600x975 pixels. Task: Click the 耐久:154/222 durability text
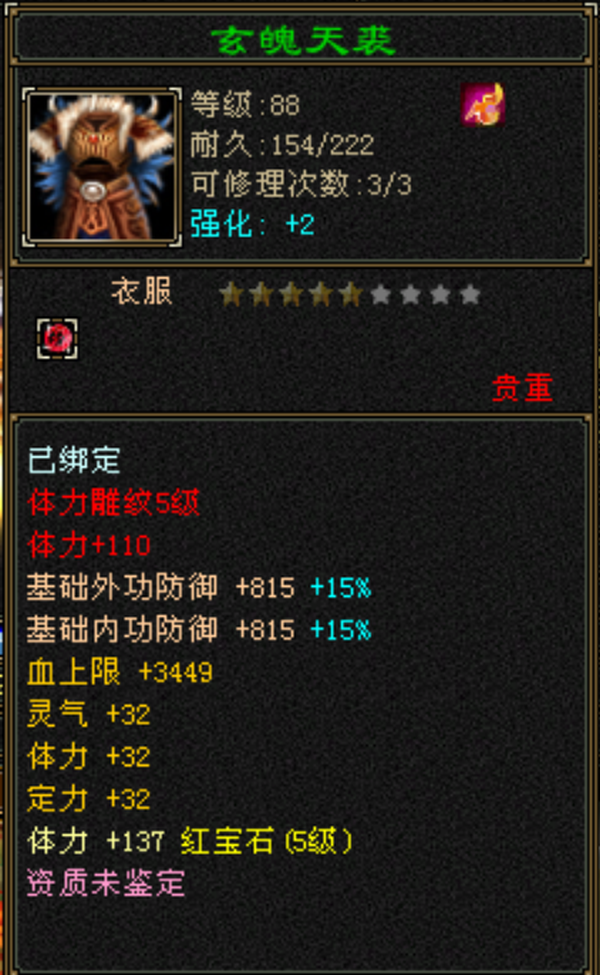(x=282, y=145)
